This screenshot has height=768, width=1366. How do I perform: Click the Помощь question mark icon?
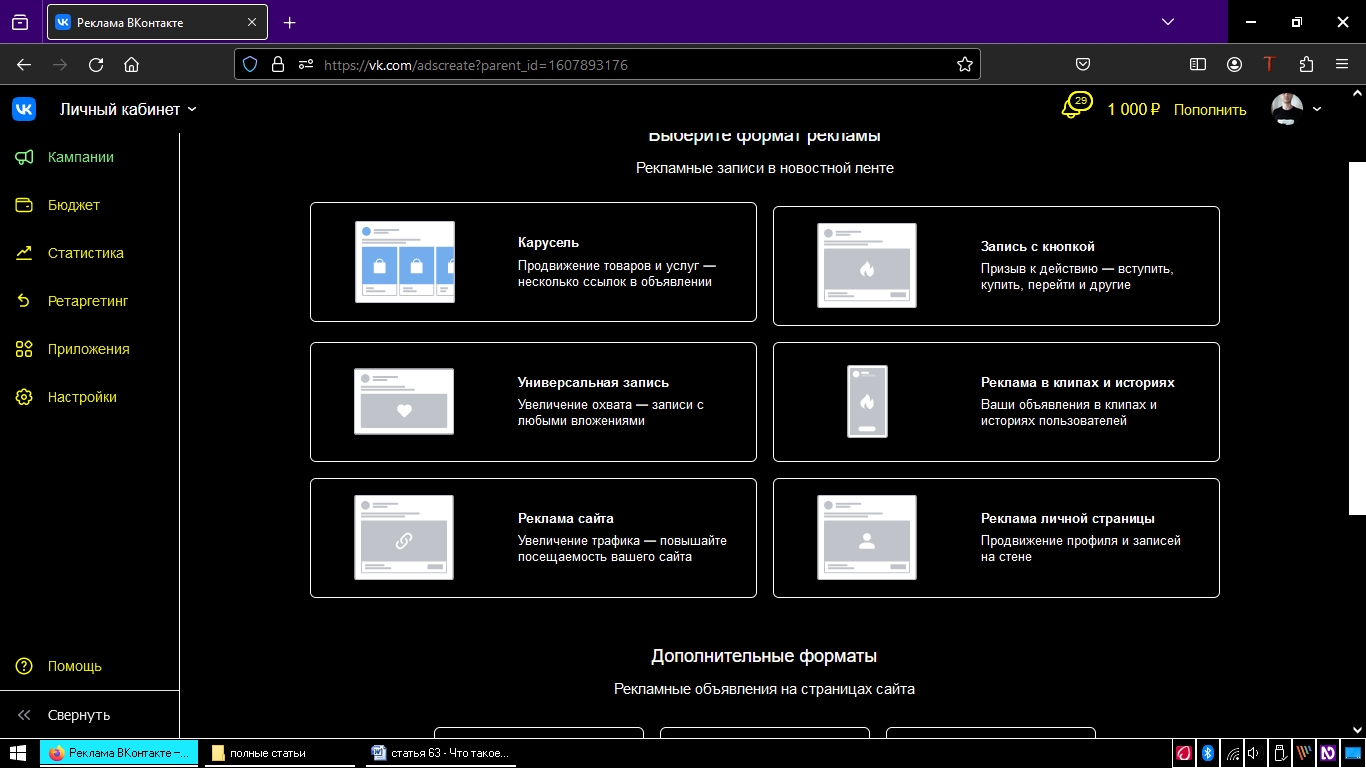(25, 666)
